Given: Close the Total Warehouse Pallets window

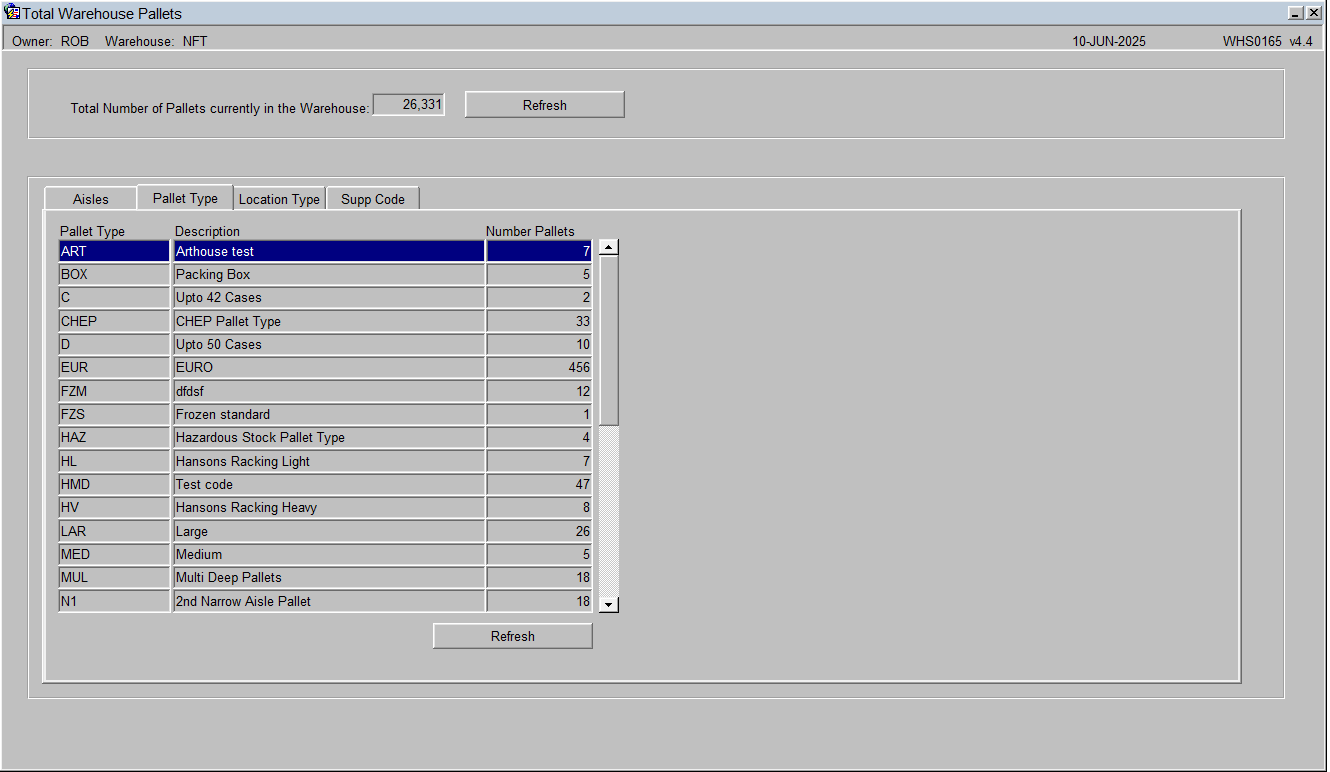Looking at the screenshot, I should (x=1313, y=13).
